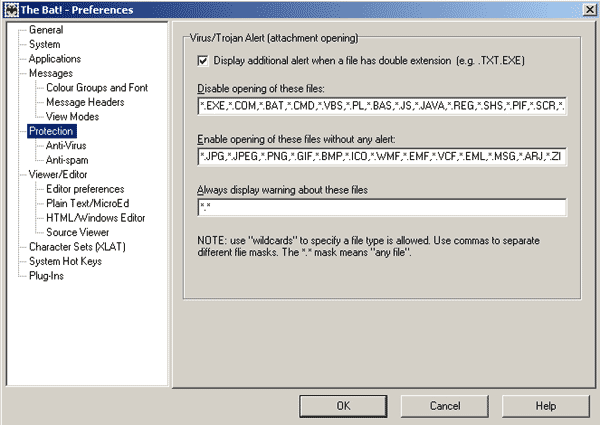Open Message Headers settings

click(85, 102)
